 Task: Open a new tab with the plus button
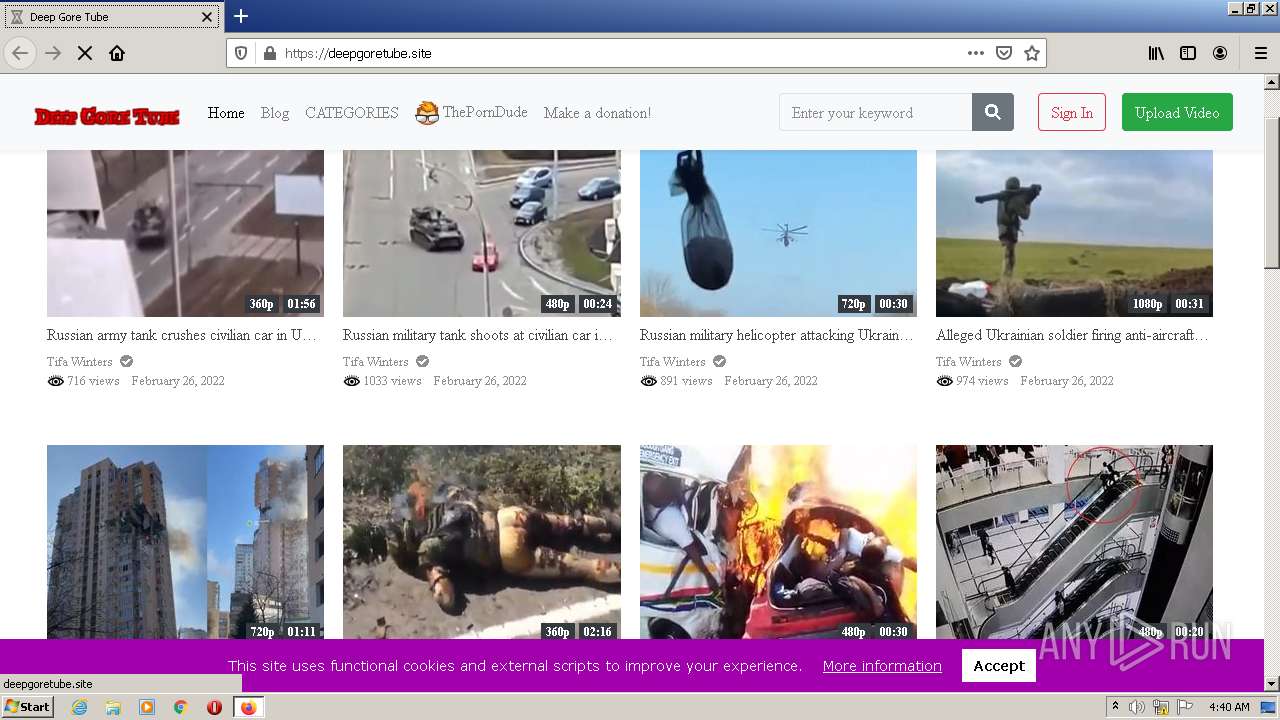click(x=241, y=16)
